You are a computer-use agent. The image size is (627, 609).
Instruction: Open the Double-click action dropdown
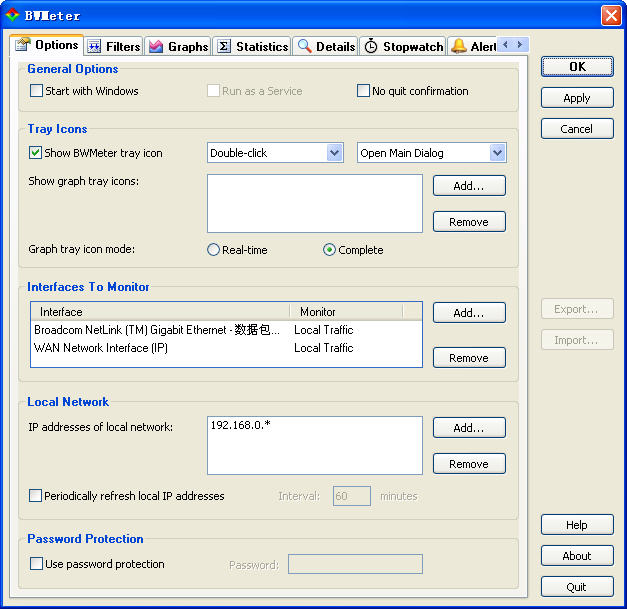(334, 153)
